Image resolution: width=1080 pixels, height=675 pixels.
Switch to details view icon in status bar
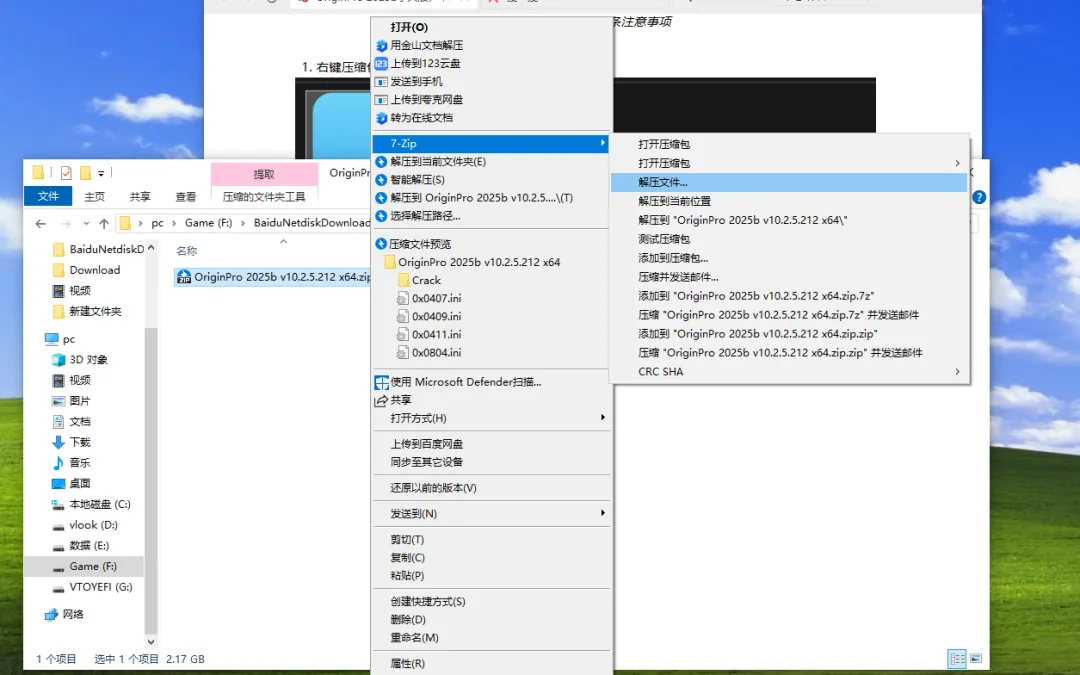pyautogui.click(x=957, y=658)
